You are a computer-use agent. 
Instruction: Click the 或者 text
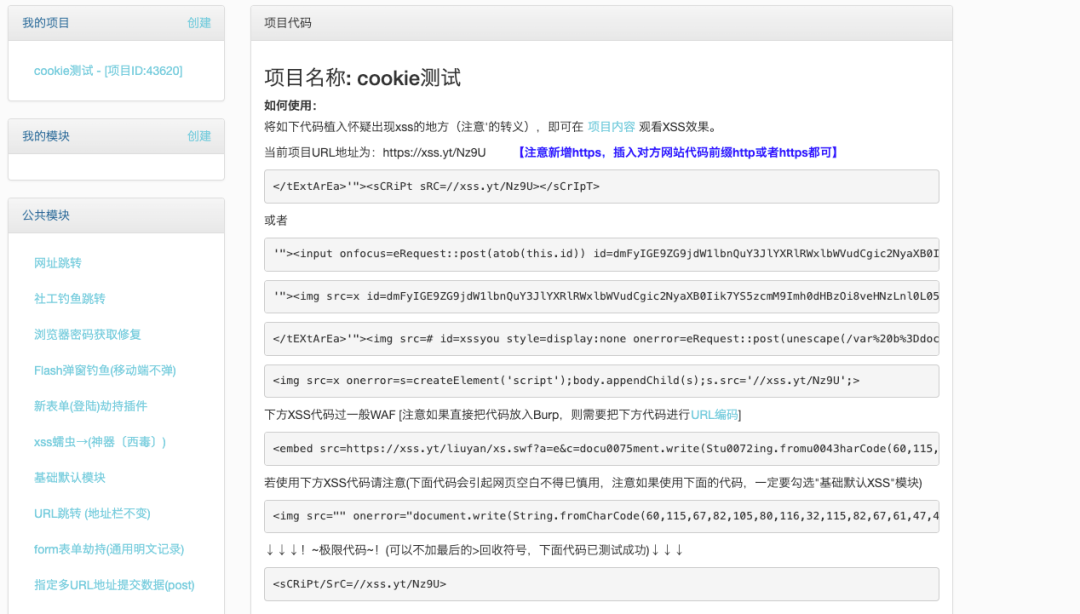coord(276,221)
